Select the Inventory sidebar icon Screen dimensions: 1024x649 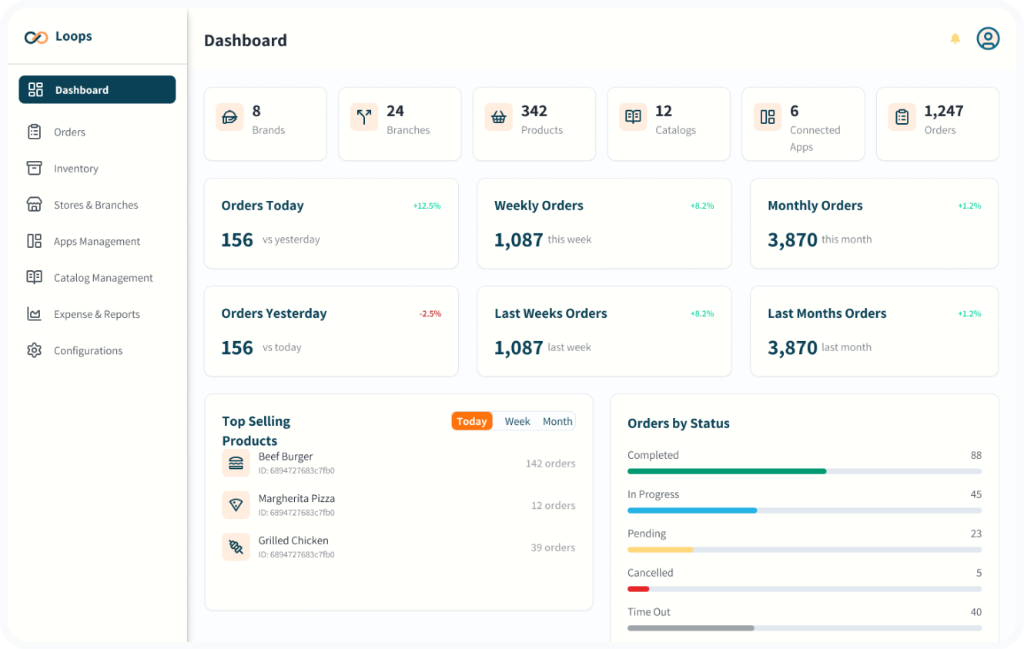33,168
